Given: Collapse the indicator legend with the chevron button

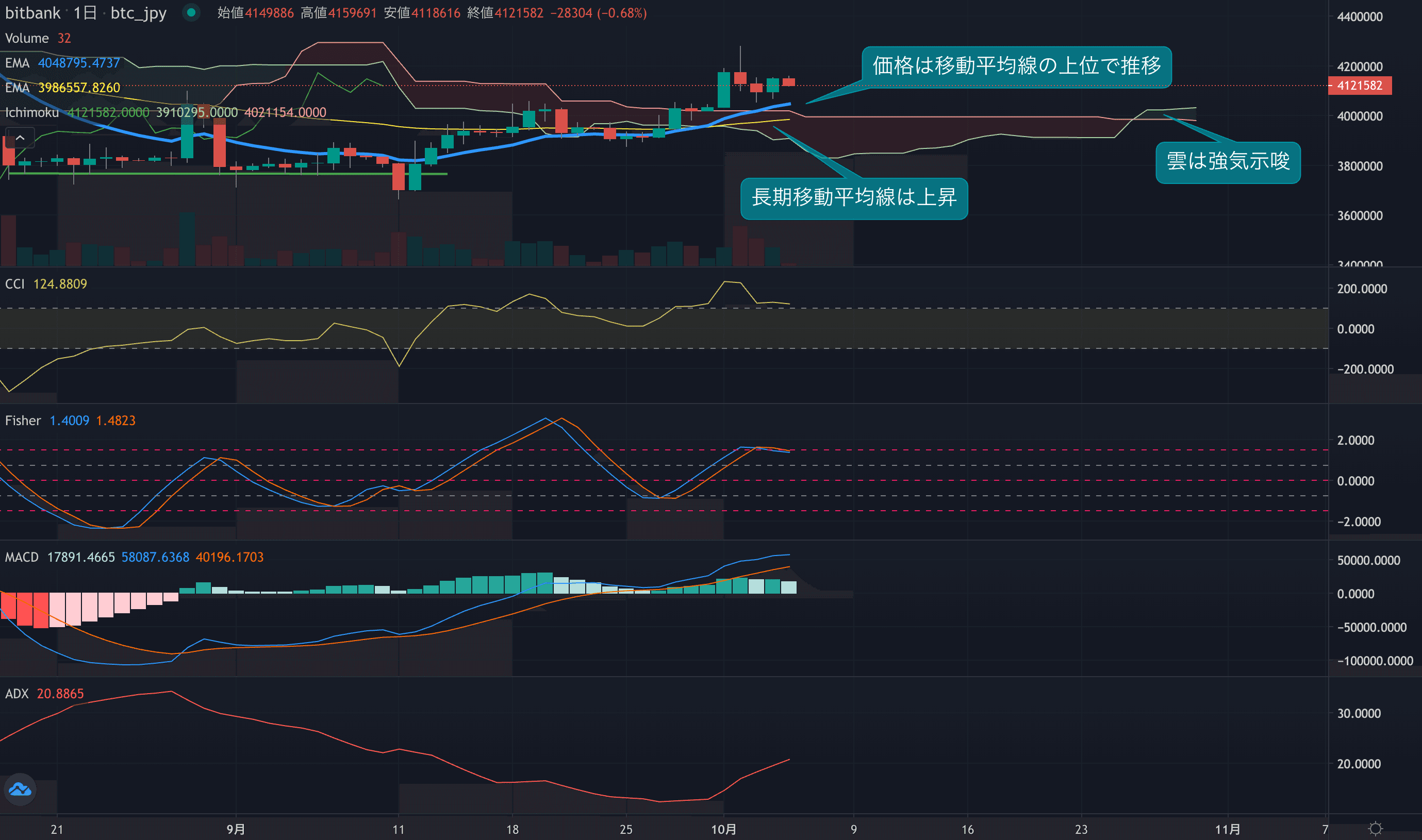Looking at the screenshot, I should [x=20, y=138].
